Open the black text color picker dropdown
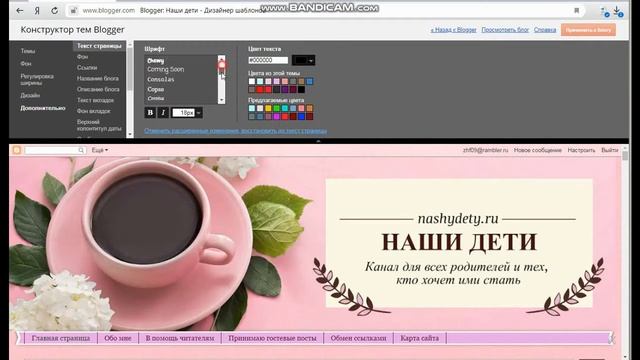640x360 pixels. [303, 60]
